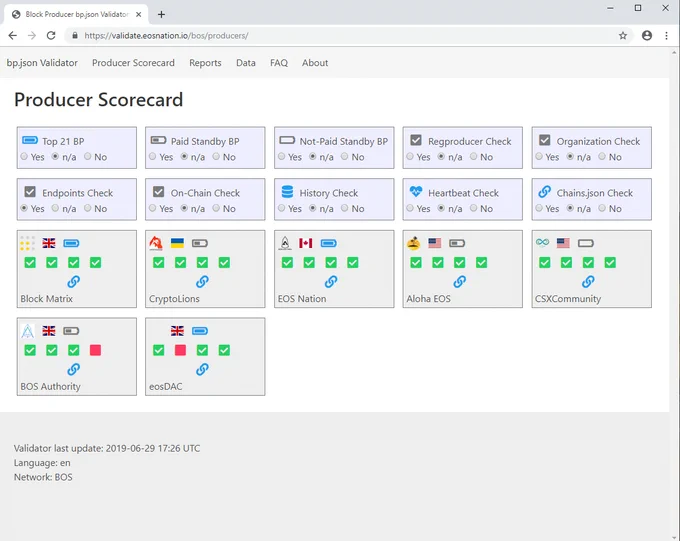
Task: Open EOS Nation chain link icon
Action: [x=331, y=282]
